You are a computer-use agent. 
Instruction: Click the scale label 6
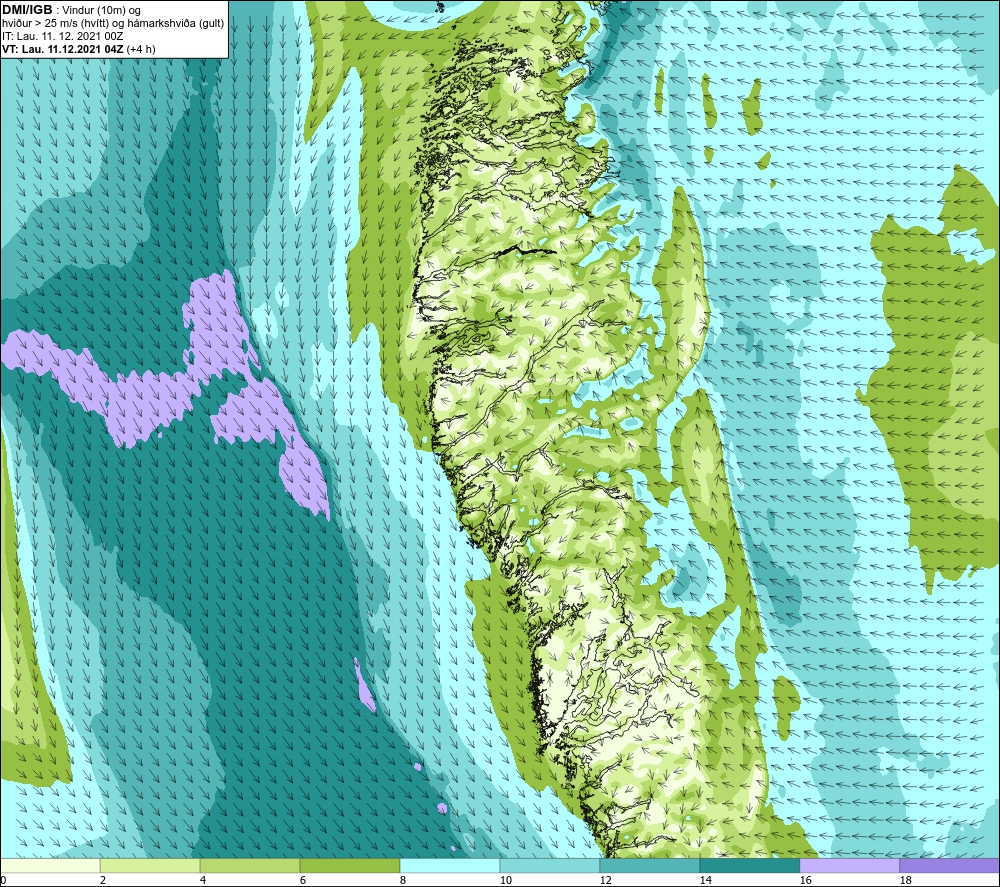click(303, 880)
